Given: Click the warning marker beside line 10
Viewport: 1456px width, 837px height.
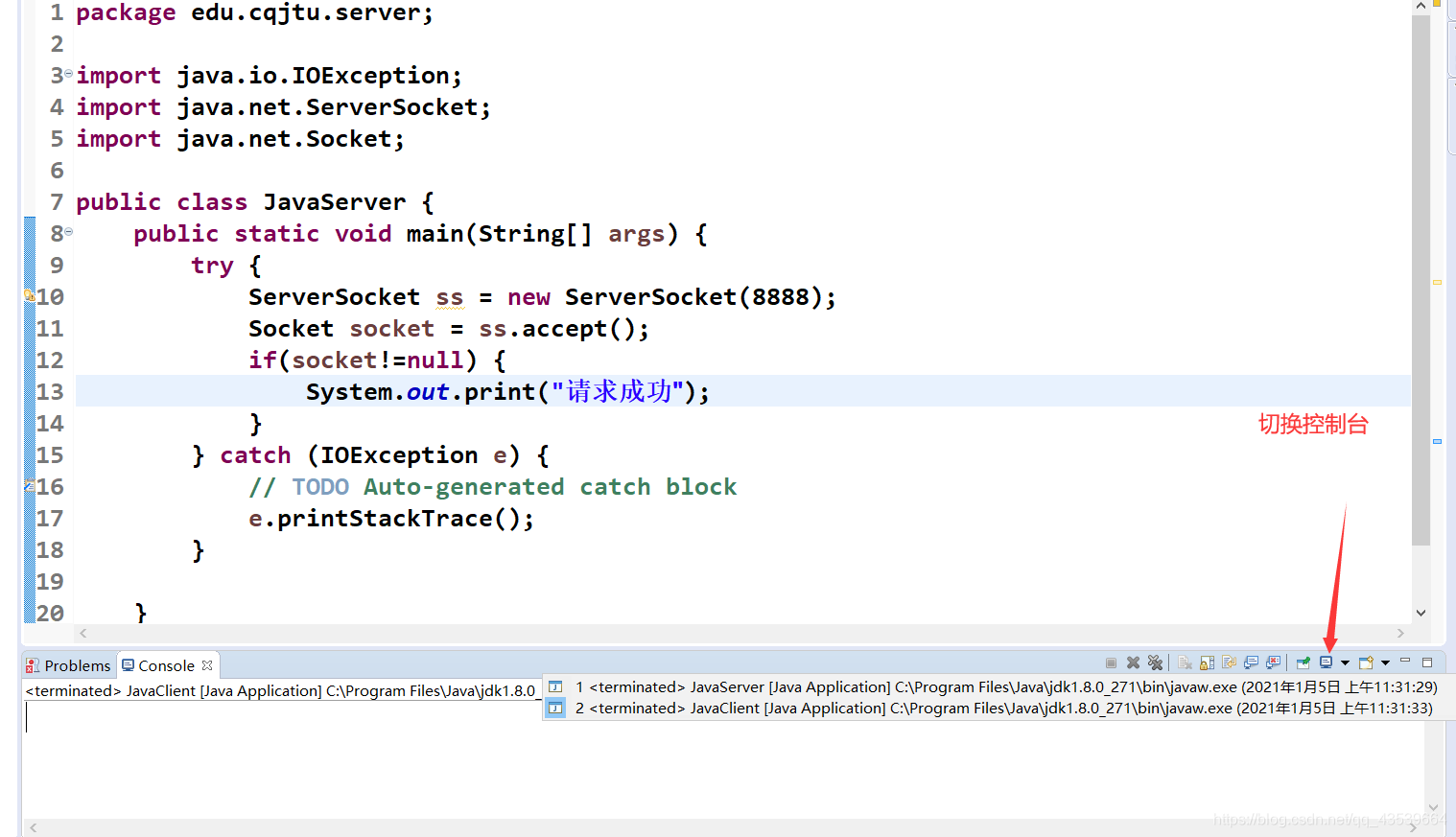Looking at the screenshot, I should pos(29,295).
